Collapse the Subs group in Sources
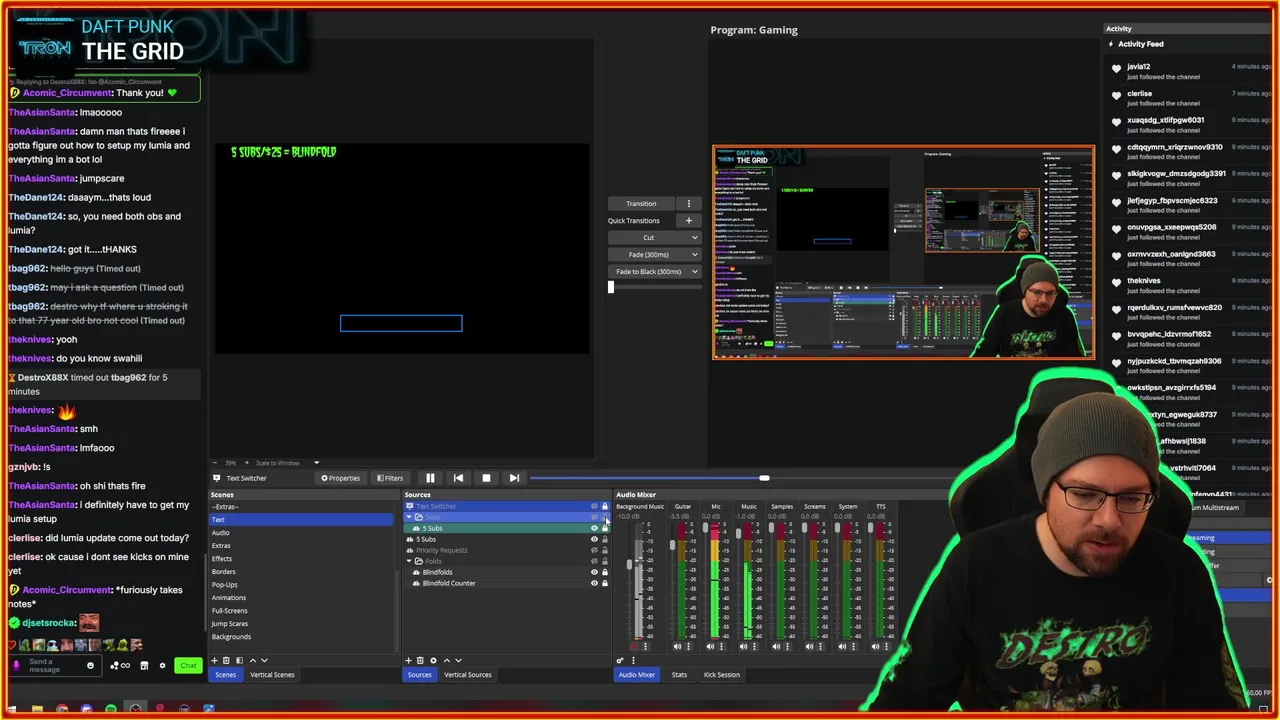This screenshot has width=1280, height=720. coord(409,517)
